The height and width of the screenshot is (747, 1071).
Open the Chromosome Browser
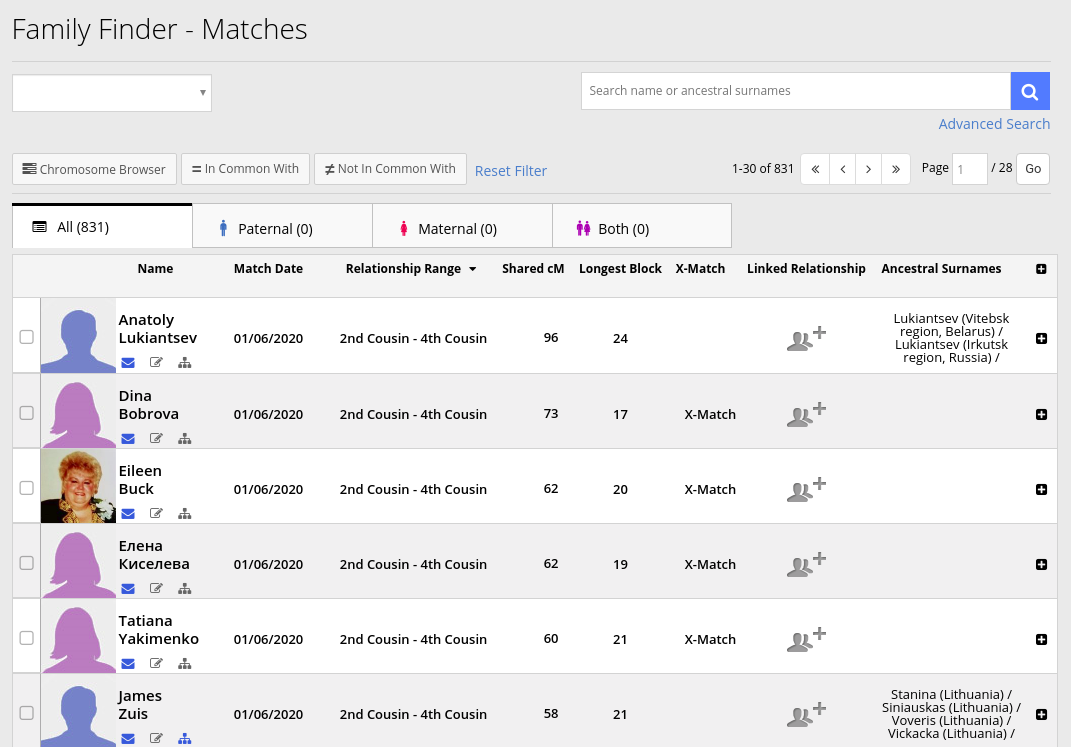(94, 169)
